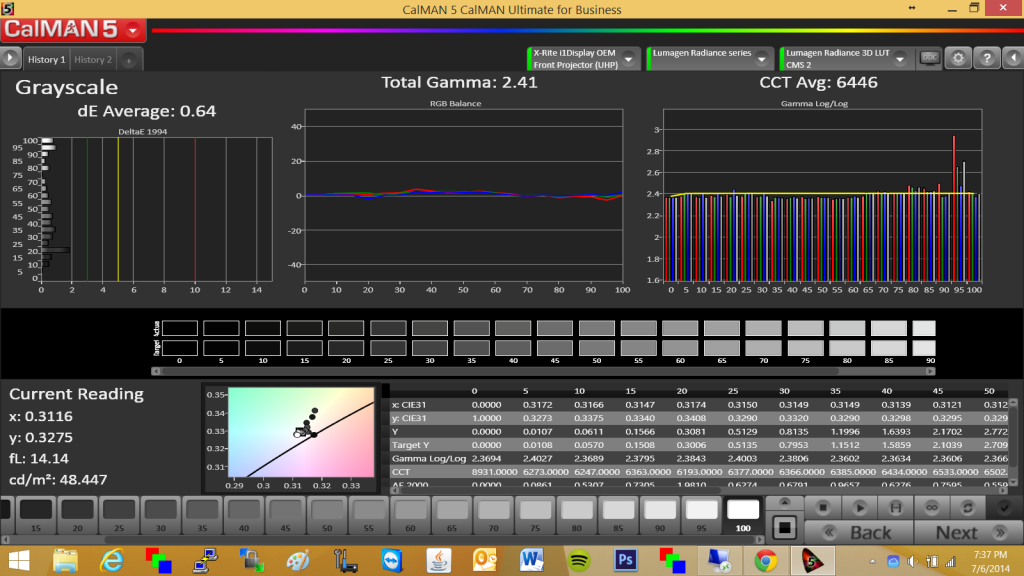
Task: Click the continuous read infinity icon
Action: 931,507
